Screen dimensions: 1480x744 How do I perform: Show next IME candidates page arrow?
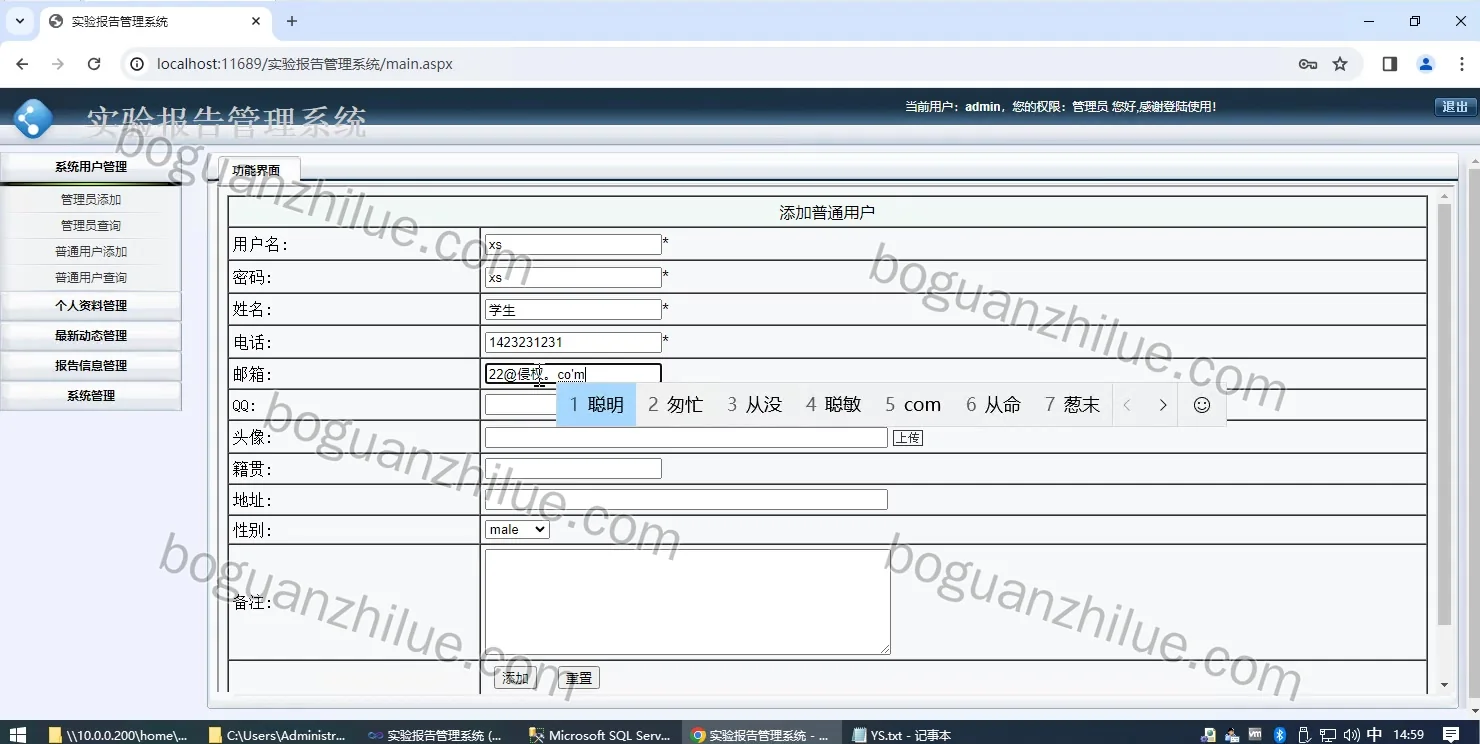1162,404
